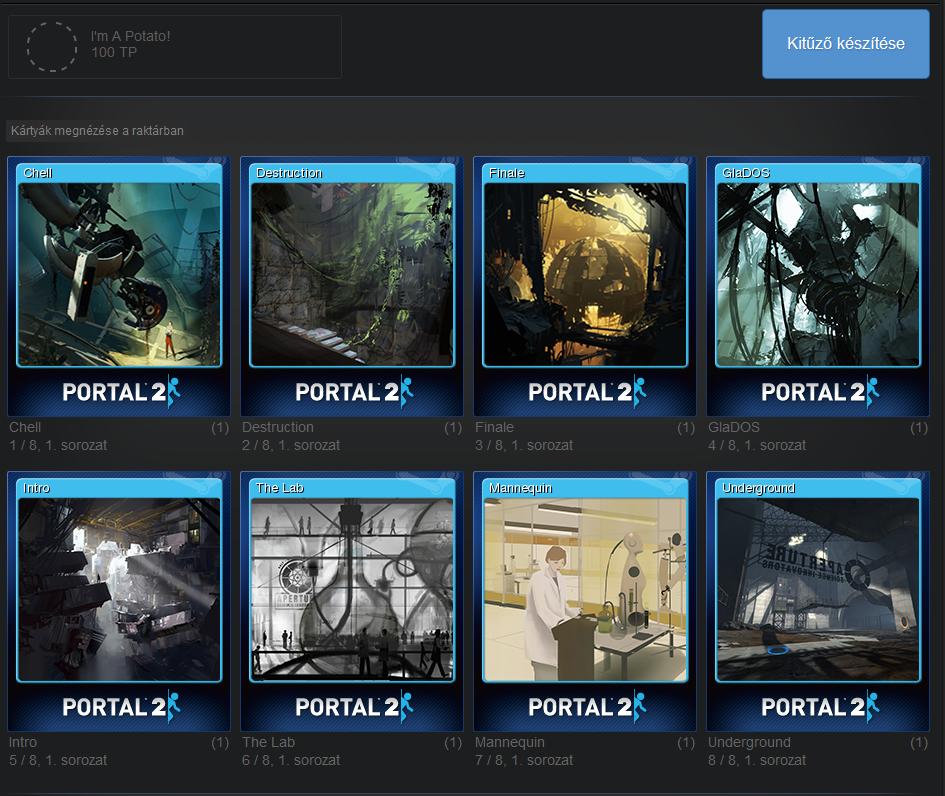Click the (1) count beside The Lab
The width and height of the screenshot is (945, 796).
pyautogui.click(x=453, y=743)
